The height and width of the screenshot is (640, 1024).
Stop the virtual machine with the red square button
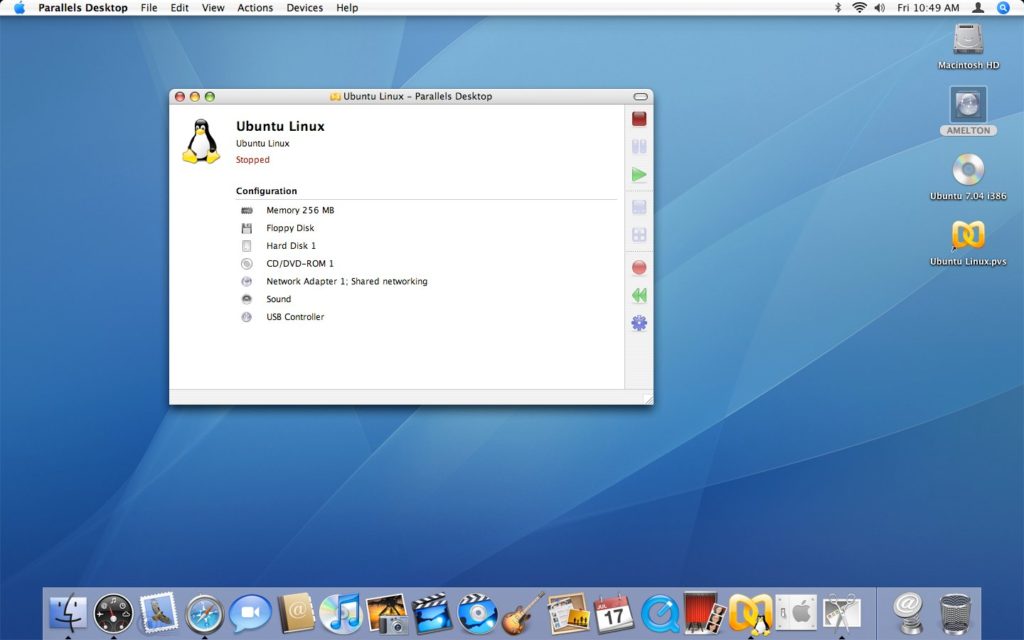point(639,119)
